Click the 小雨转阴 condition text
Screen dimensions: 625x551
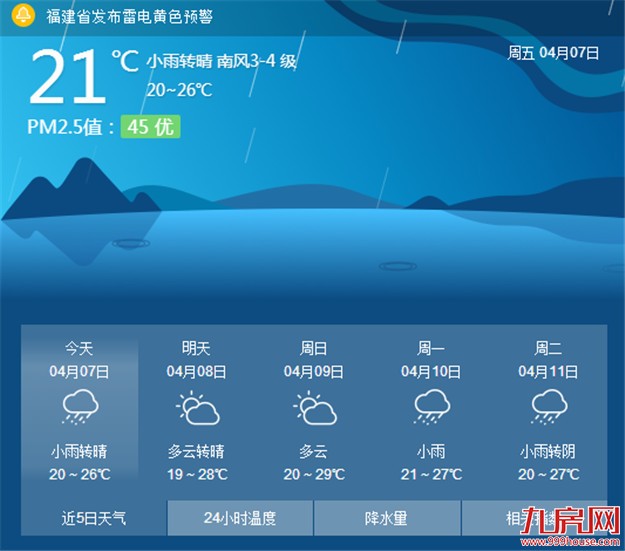(x=548, y=451)
